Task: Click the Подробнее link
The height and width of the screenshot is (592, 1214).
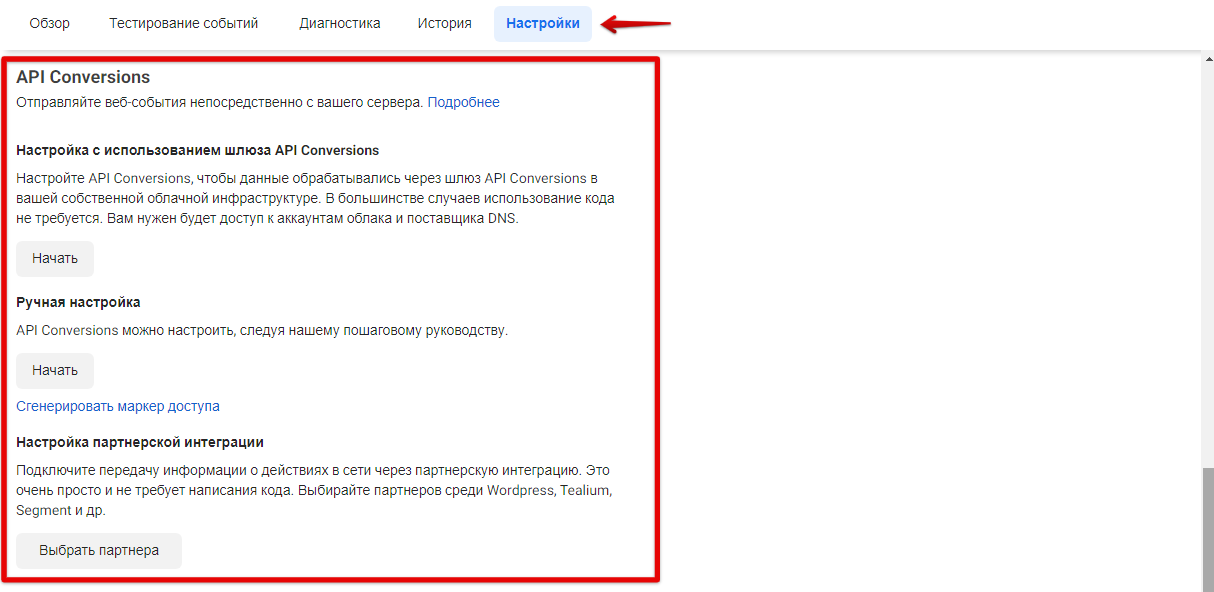Action: pos(463,102)
